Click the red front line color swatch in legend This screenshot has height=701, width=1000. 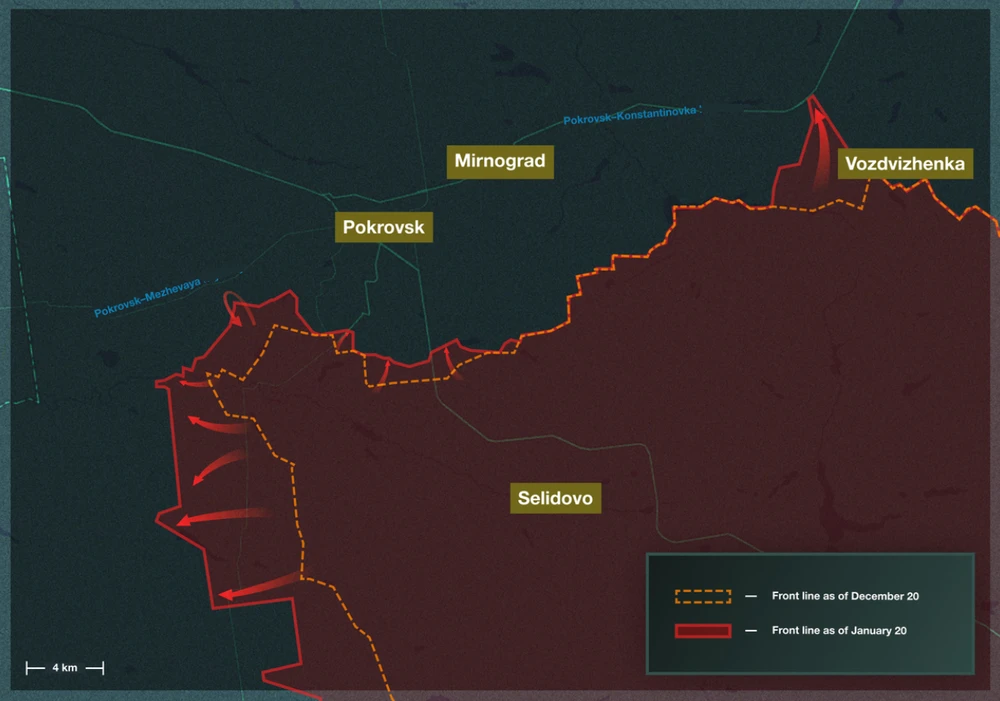(x=702, y=630)
